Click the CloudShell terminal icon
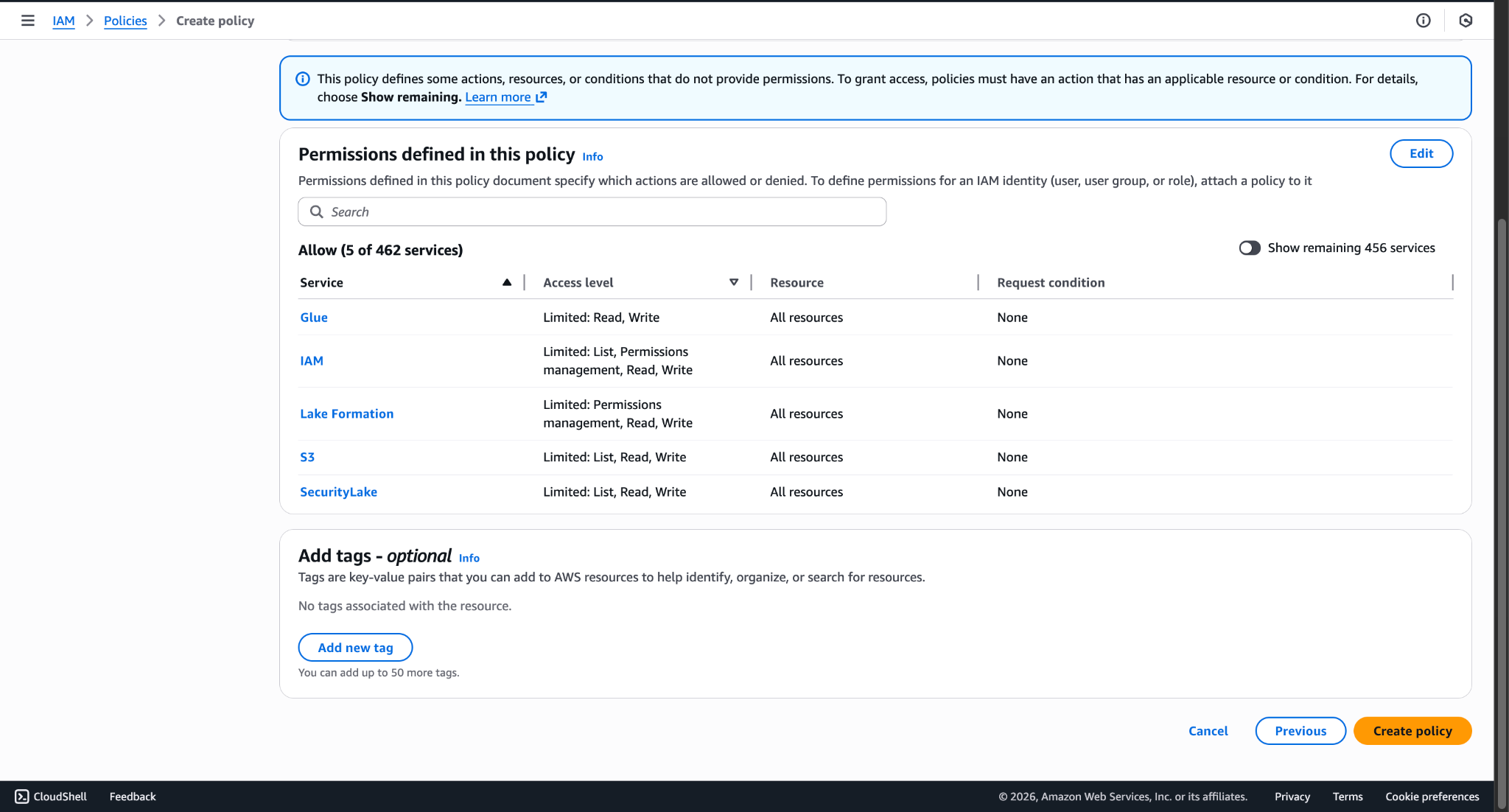The height and width of the screenshot is (812, 1509). point(22,797)
